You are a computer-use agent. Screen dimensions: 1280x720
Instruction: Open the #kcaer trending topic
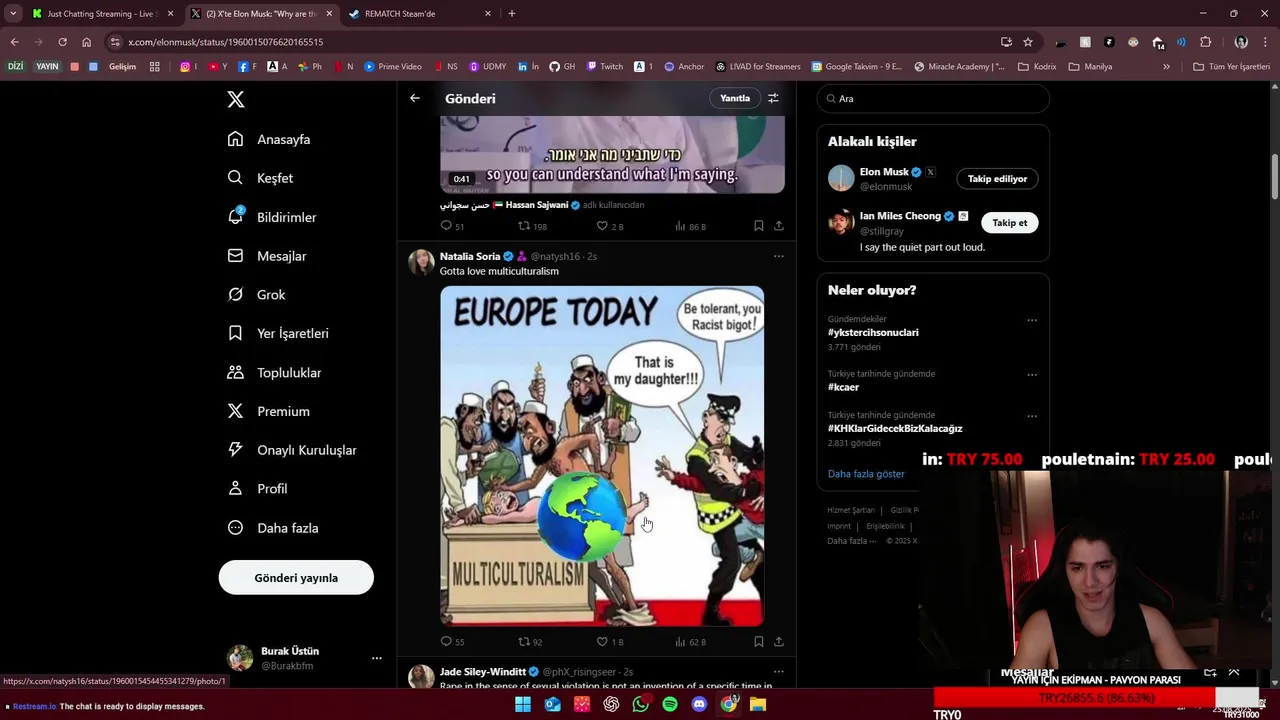(x=843, y=387)
